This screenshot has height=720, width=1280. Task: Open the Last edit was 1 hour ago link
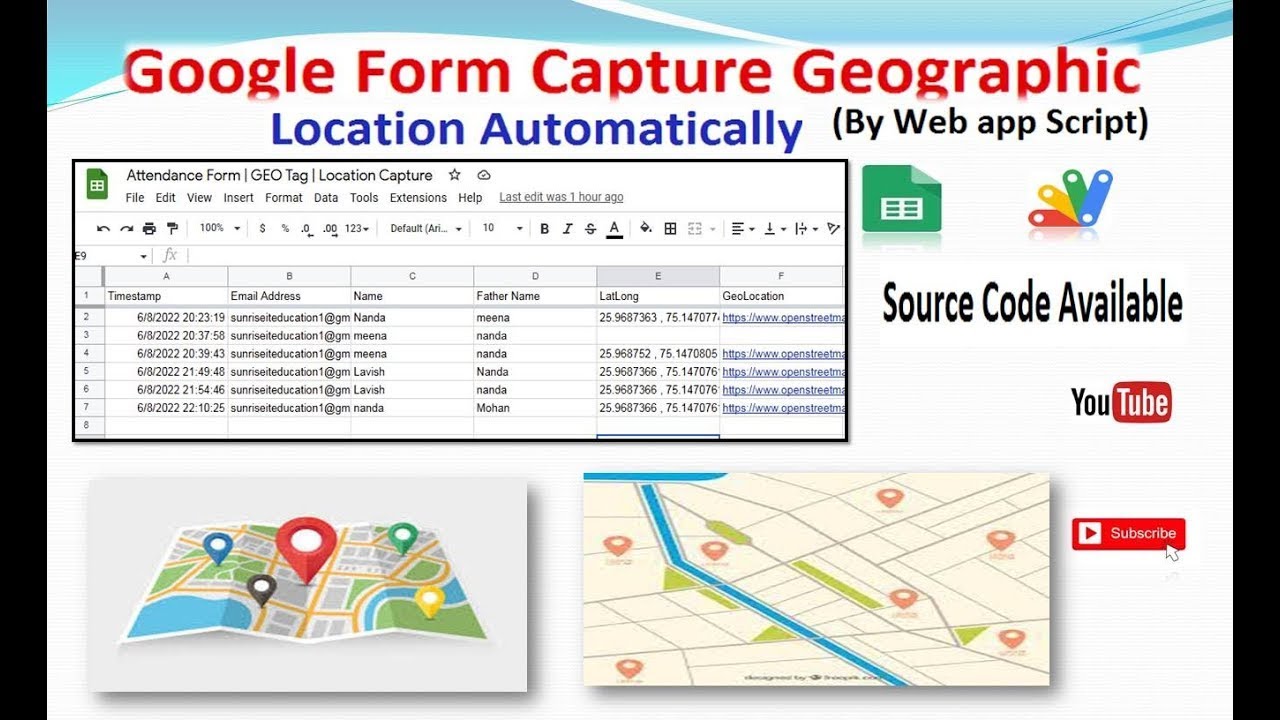coord(561,198)
